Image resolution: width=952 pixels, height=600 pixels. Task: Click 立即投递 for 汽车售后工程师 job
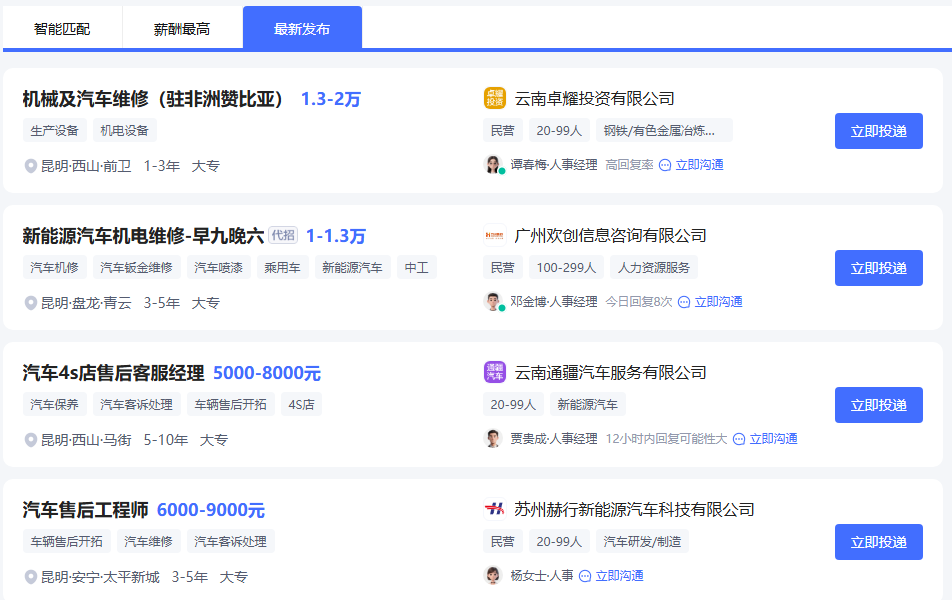(878, 542)
